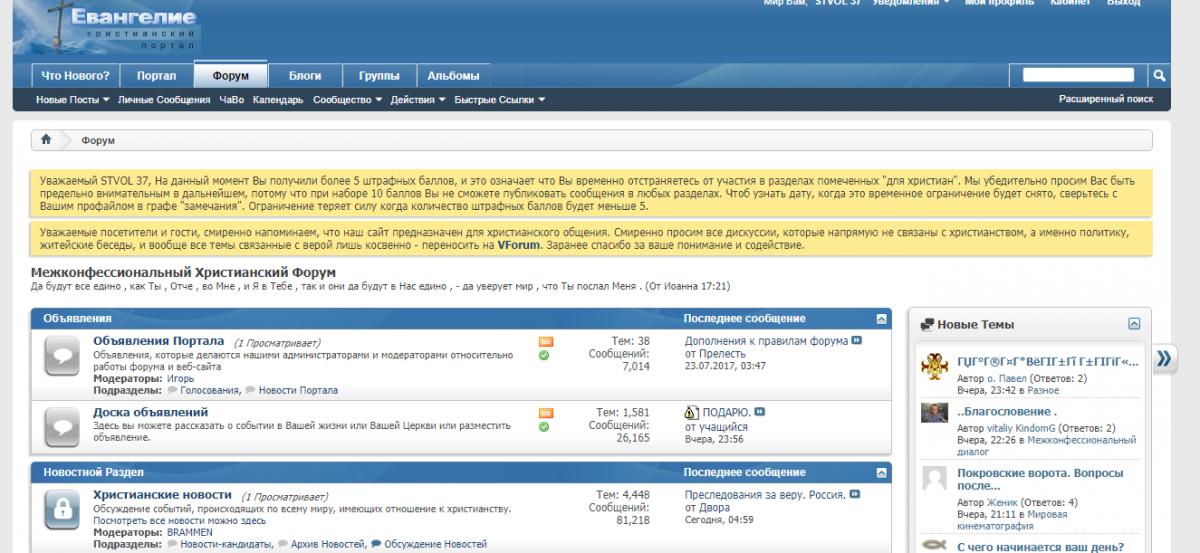This screenshot has width=1200, height=553.
Task: Collapse the Новые Темы sidebar block
Action: [1134, 324]
